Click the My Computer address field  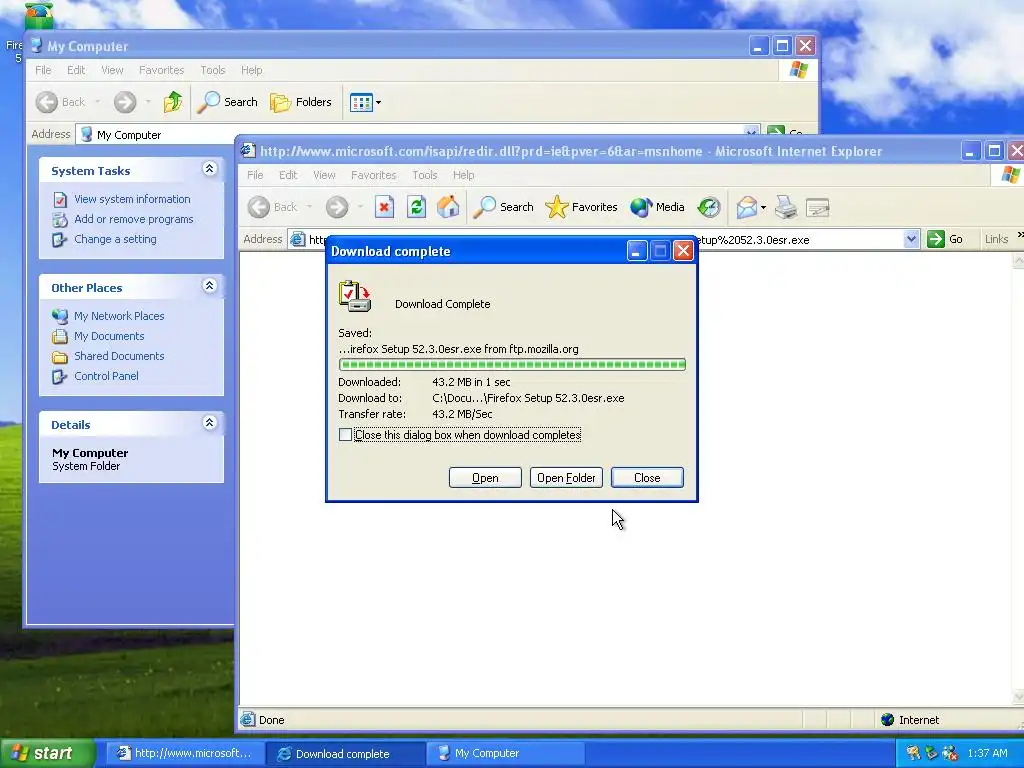(x=418, y=135)
